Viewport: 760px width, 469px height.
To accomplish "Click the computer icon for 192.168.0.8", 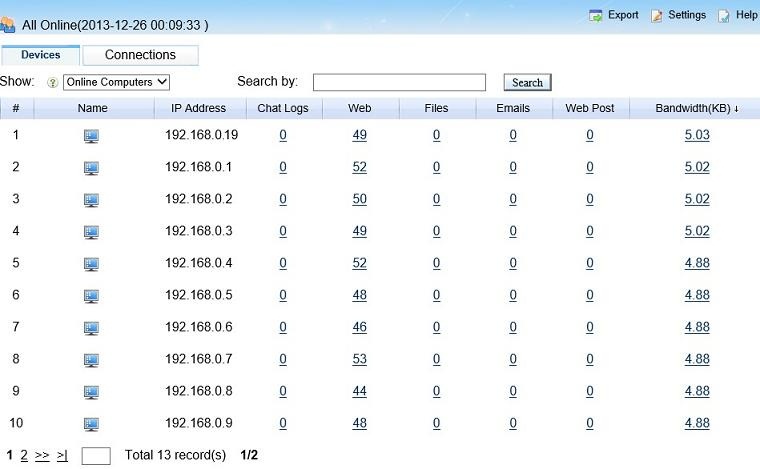I will pos(91,391).
